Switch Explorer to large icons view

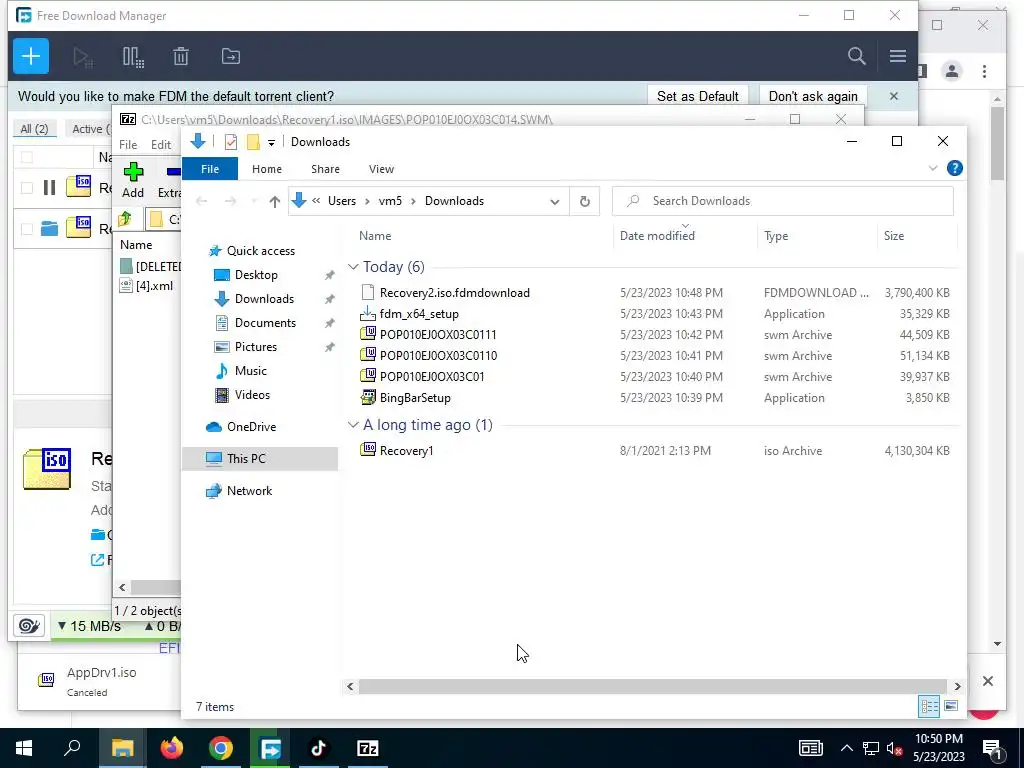pos(951,706)
